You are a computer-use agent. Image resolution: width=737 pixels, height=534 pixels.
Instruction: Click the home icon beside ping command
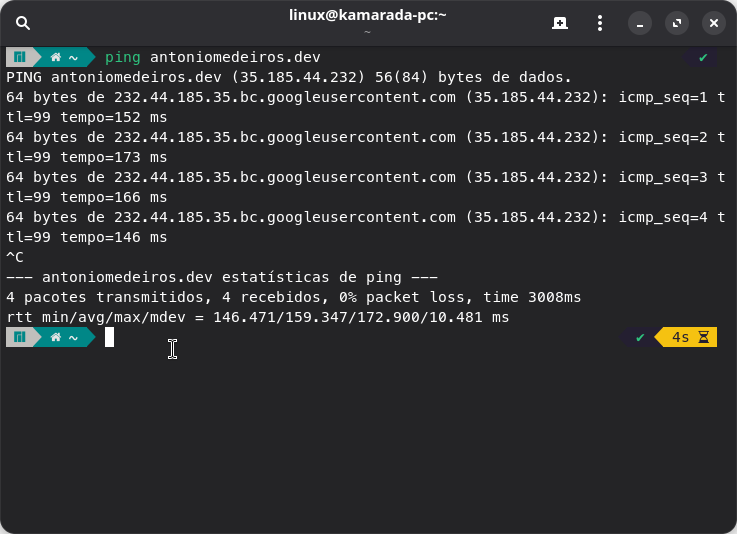[x=57, y=57]
